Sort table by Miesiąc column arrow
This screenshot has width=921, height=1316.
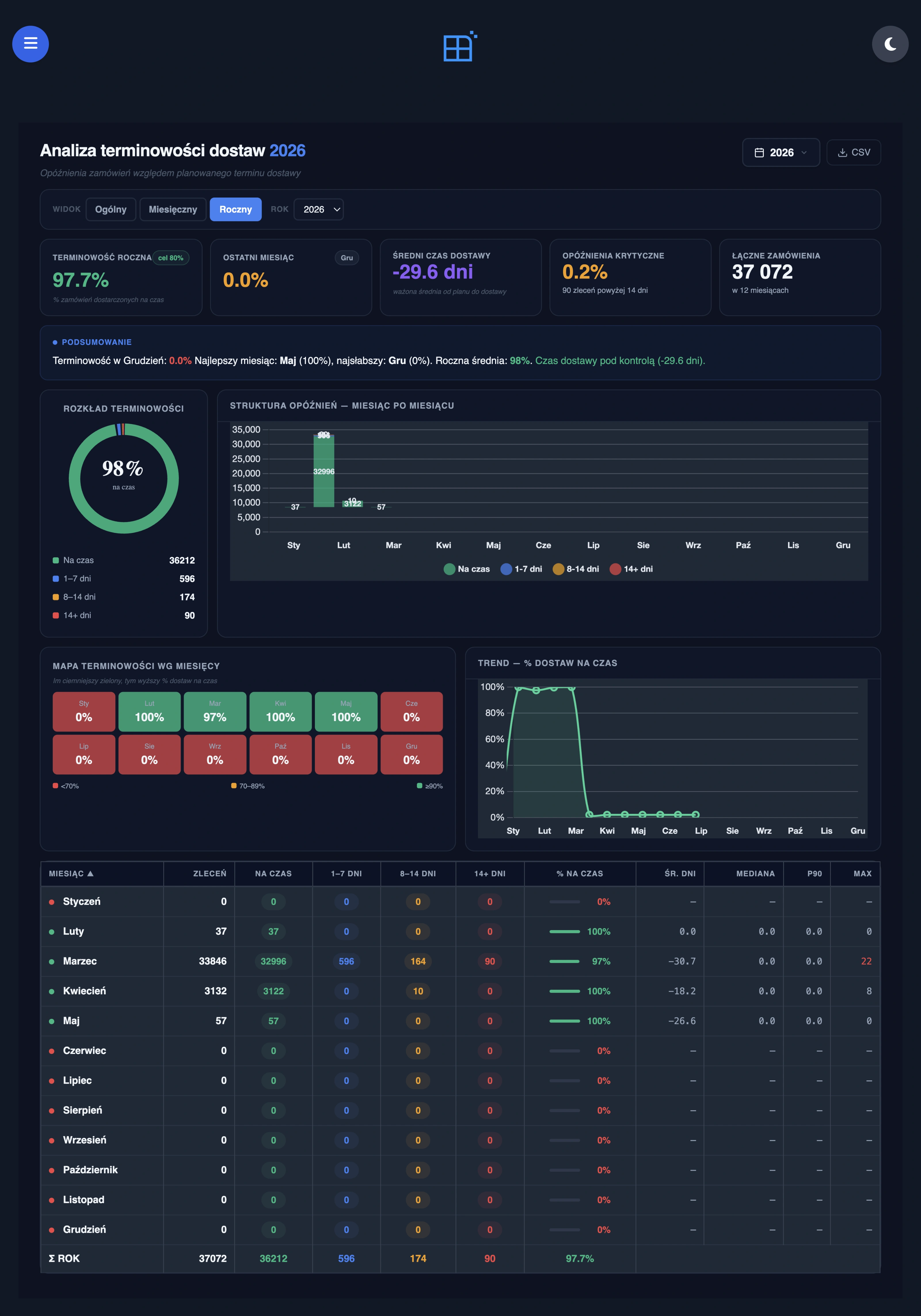pos(90,873)
